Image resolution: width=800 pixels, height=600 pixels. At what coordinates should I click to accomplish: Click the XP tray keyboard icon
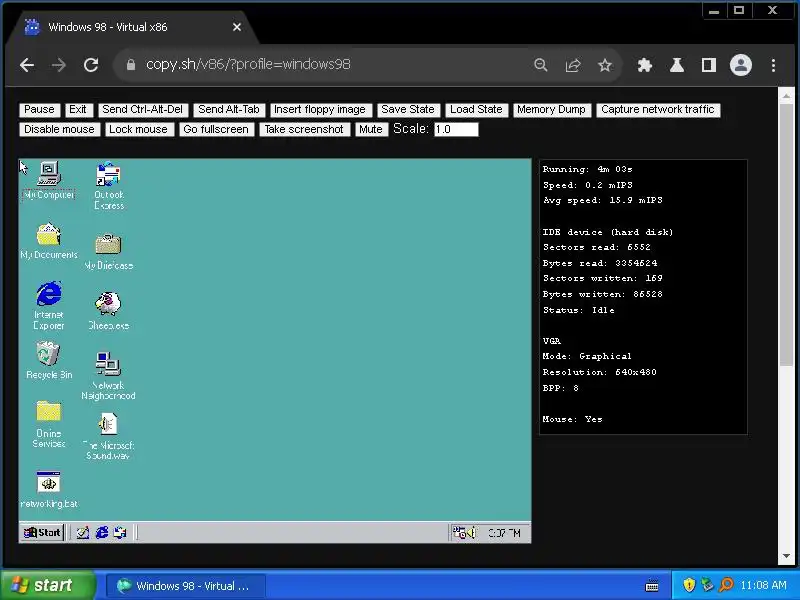(652, 585)
